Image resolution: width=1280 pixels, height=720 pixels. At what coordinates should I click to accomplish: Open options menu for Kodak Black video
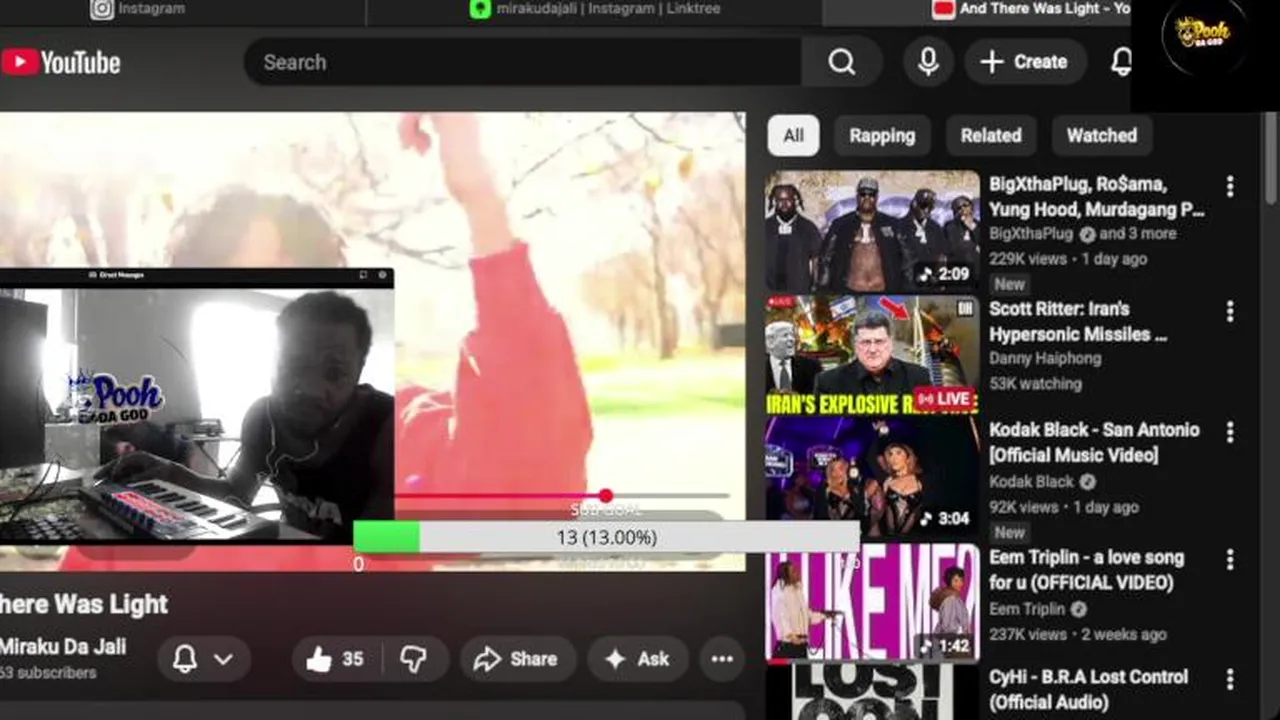click(x=1230, y=432)
